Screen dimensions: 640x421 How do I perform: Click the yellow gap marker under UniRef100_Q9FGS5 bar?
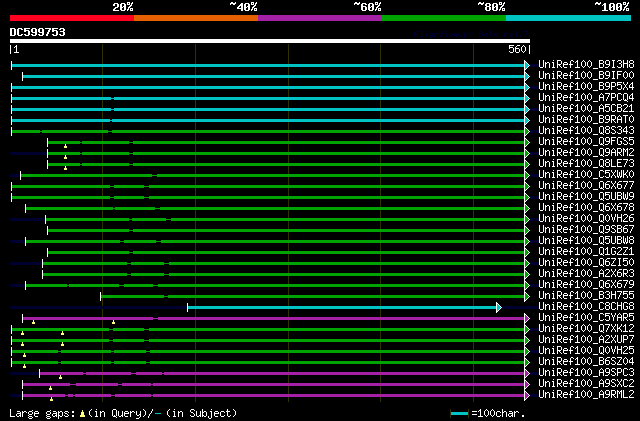[x=65, y=146]
